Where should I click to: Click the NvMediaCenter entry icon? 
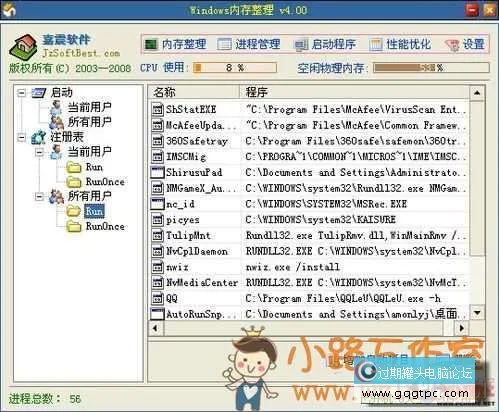pos(157,283)
